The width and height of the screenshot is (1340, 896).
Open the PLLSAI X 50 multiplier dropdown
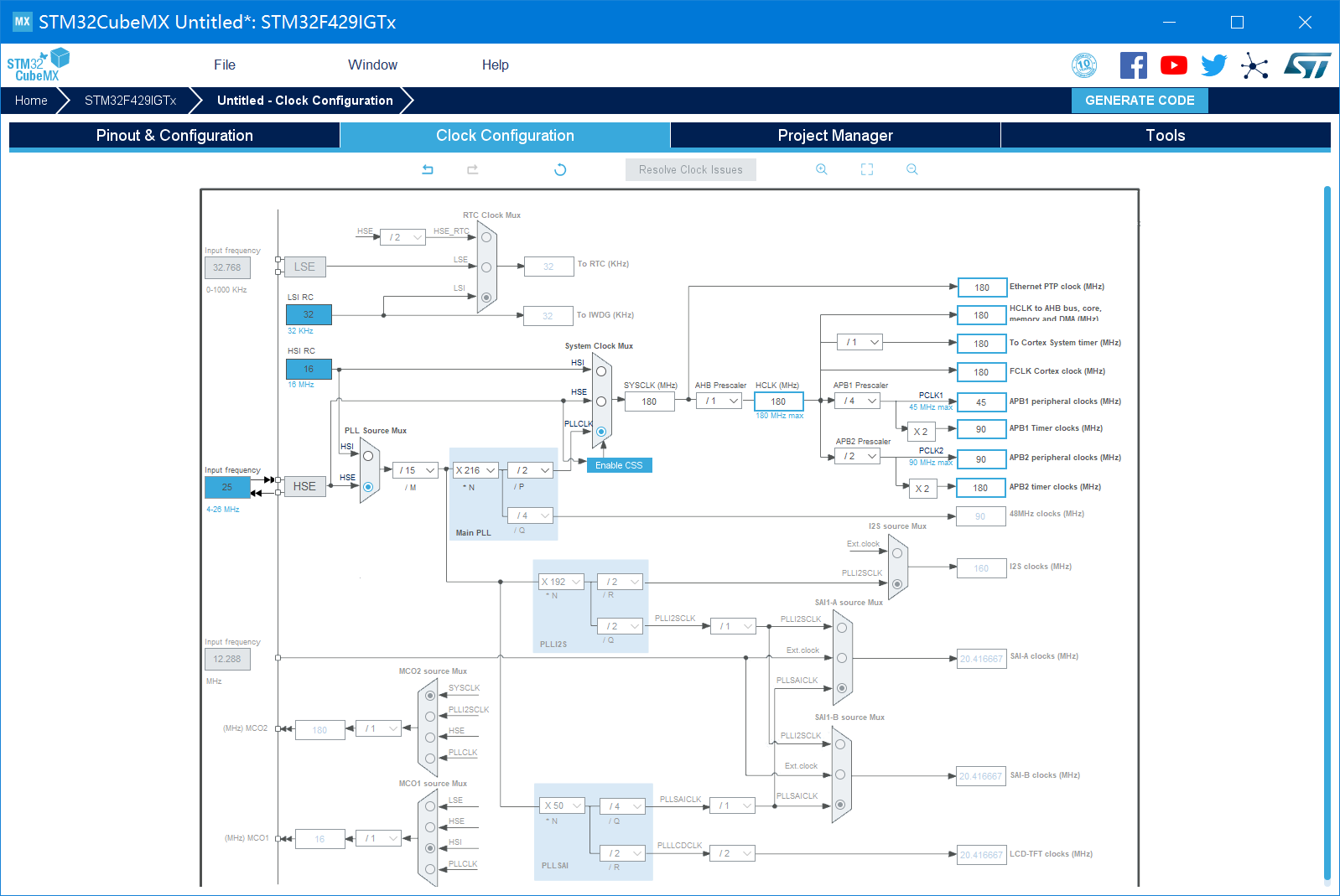pyautogui.click(x=562, y=805)
